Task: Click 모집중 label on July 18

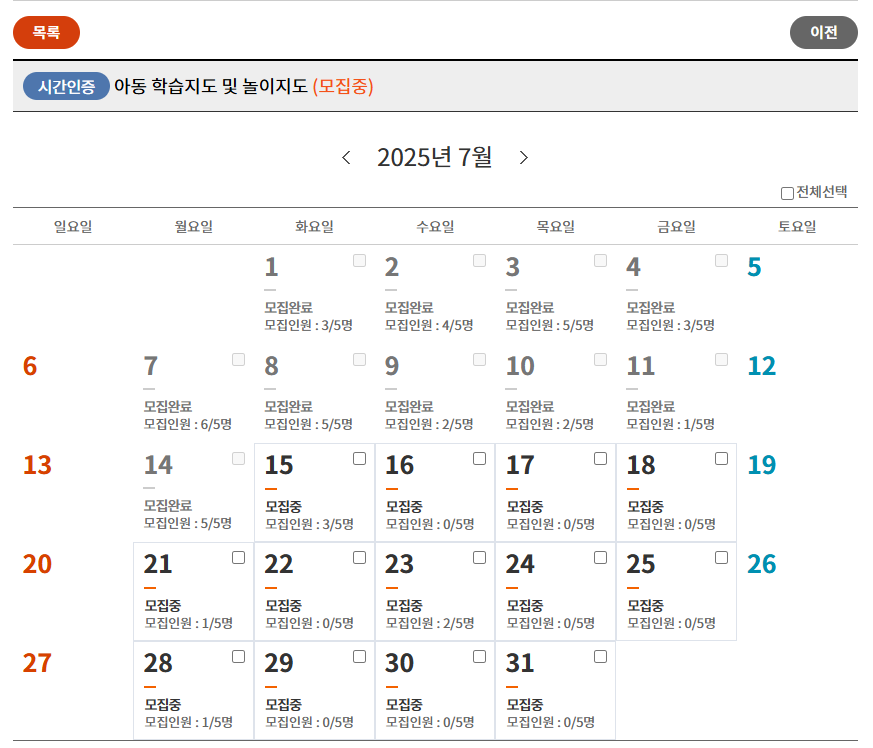Action: coord(646,507)
